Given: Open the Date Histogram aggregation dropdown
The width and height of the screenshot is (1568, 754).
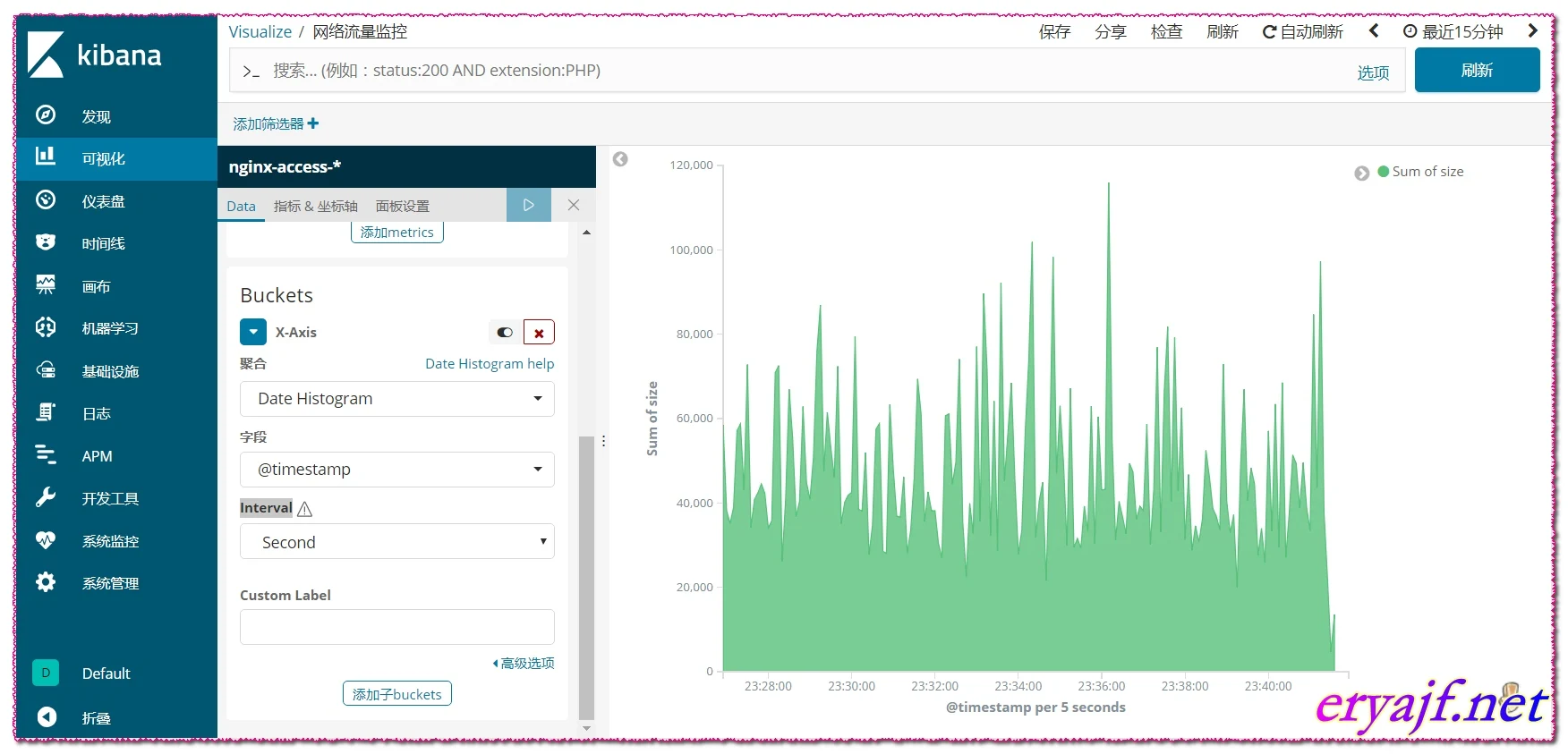Looking at the screenshot, I should click(x=397, y=398).
